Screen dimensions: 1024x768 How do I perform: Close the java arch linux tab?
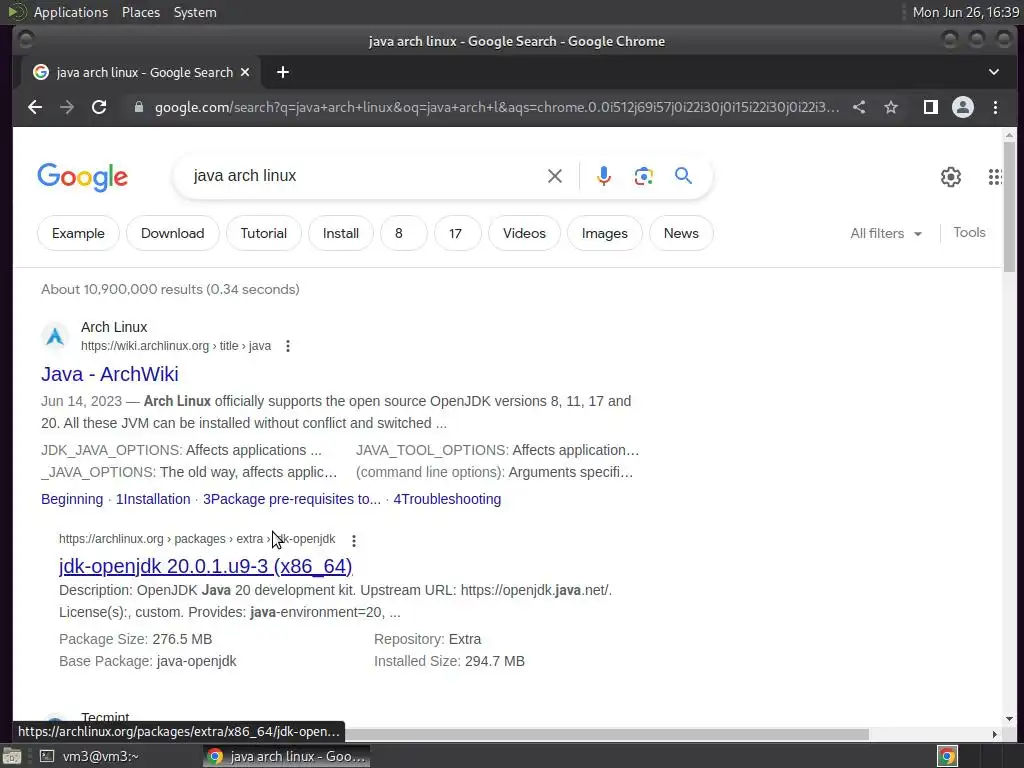coord(245,72)
